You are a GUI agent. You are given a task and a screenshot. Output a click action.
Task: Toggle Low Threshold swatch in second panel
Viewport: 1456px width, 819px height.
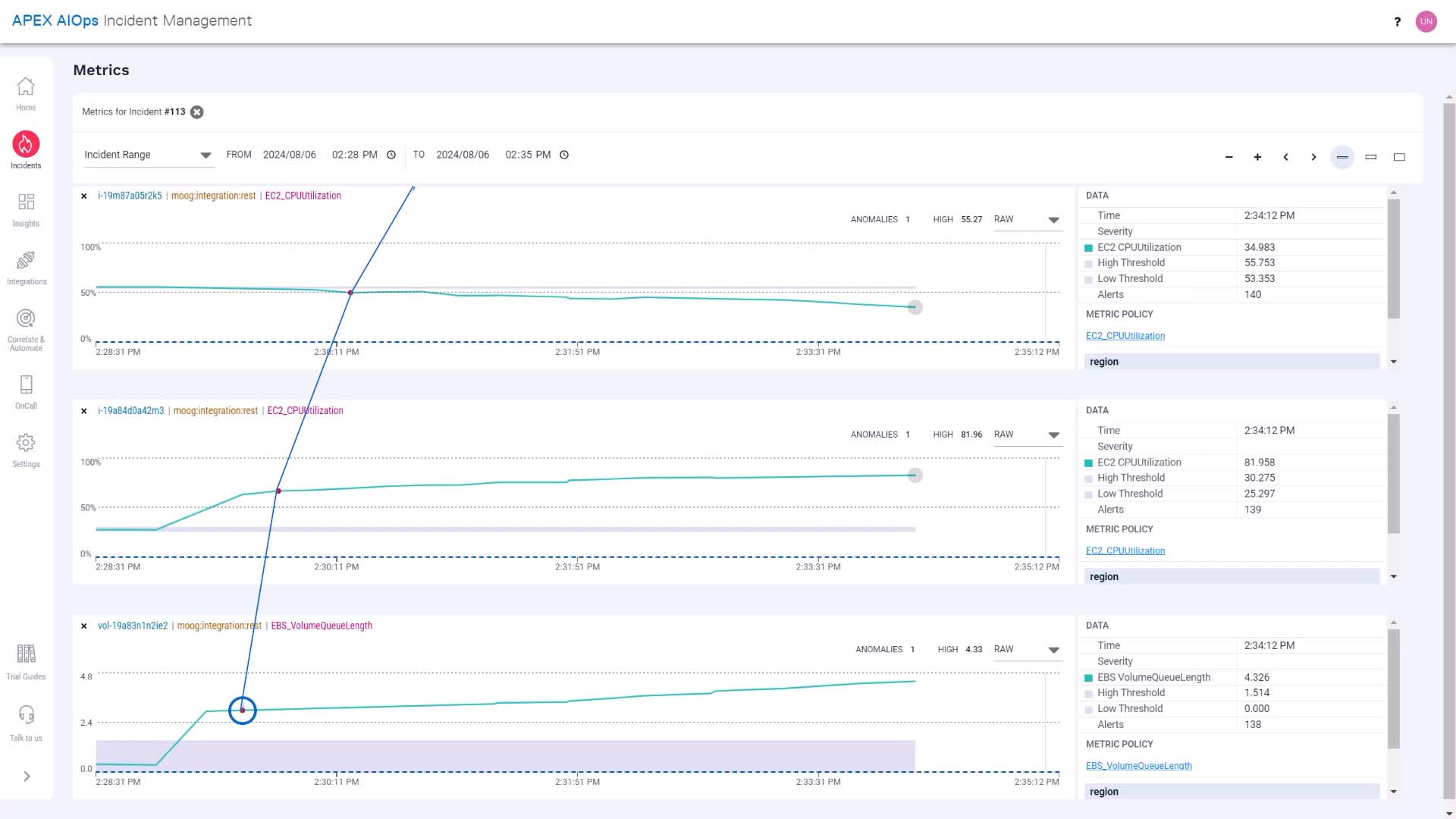[x=1089, y=494]
